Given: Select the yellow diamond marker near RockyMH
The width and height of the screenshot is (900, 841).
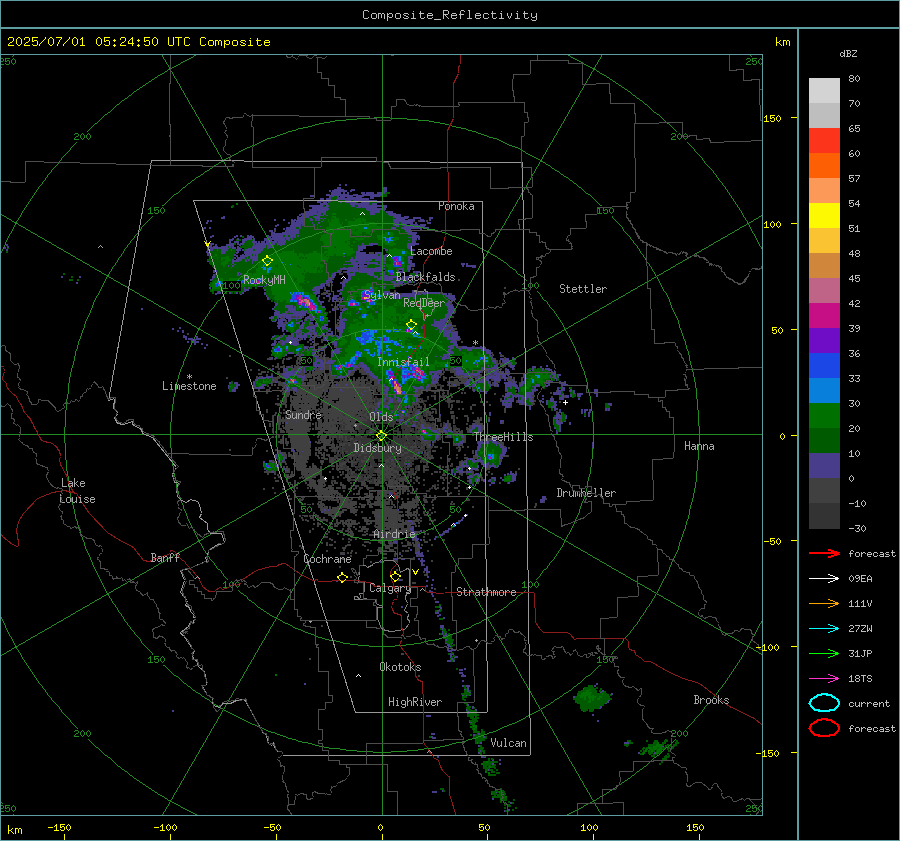Looking at the screenshot, I should (267, 261).
